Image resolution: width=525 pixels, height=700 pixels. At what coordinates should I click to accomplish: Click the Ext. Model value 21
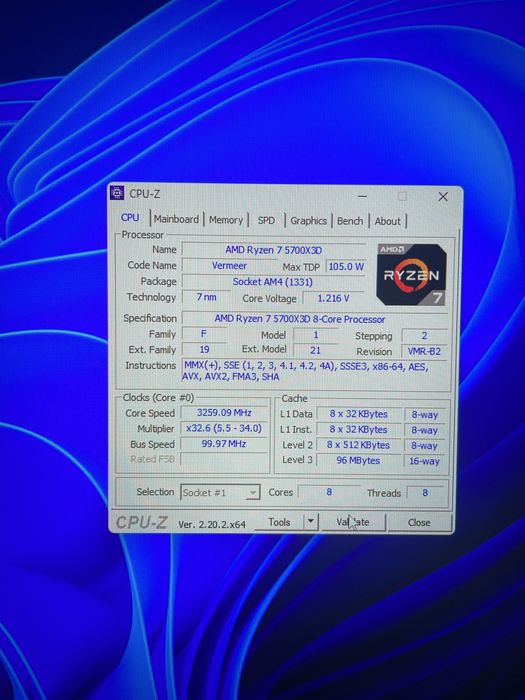[315, 350]
